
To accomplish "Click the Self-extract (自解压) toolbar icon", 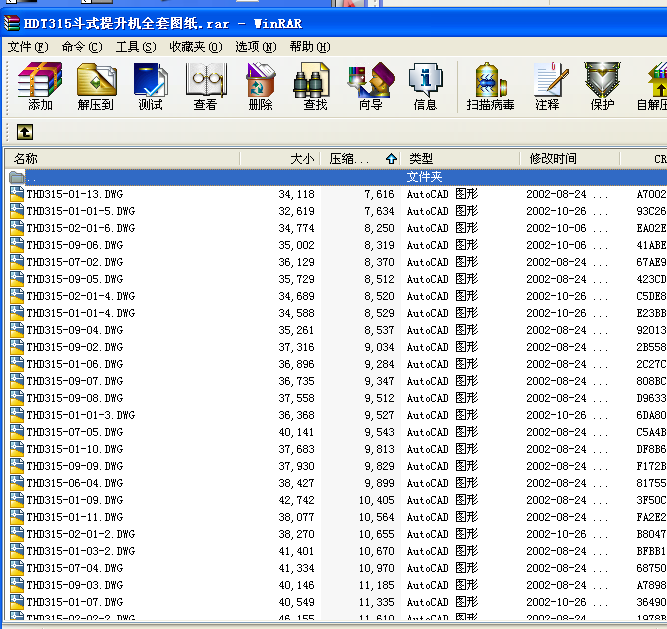I will (x=653, y=86).
